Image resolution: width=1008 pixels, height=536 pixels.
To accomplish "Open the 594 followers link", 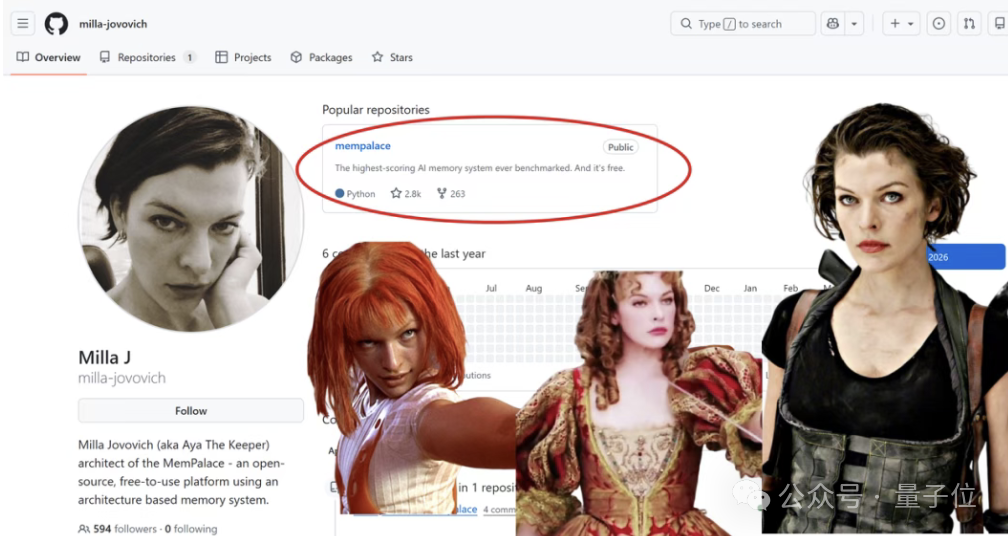I will pos(125,529).
